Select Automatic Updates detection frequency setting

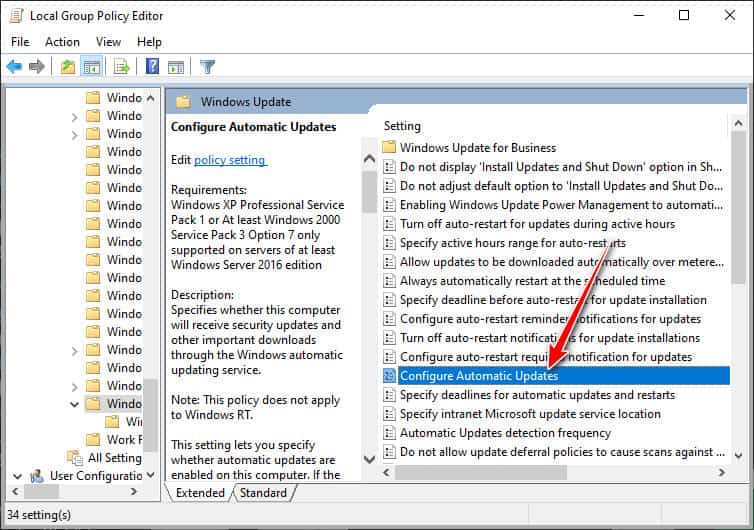[505, 432]
